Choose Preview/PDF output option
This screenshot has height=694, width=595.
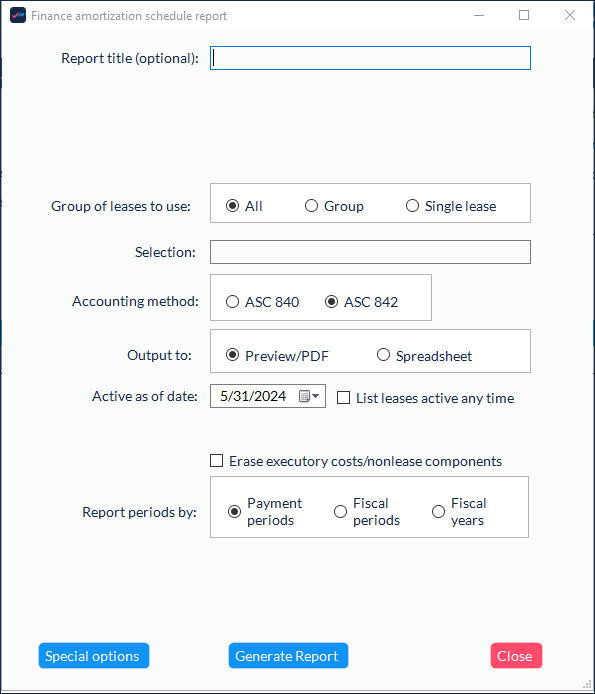pyautogui.click(x=277, y=355)
